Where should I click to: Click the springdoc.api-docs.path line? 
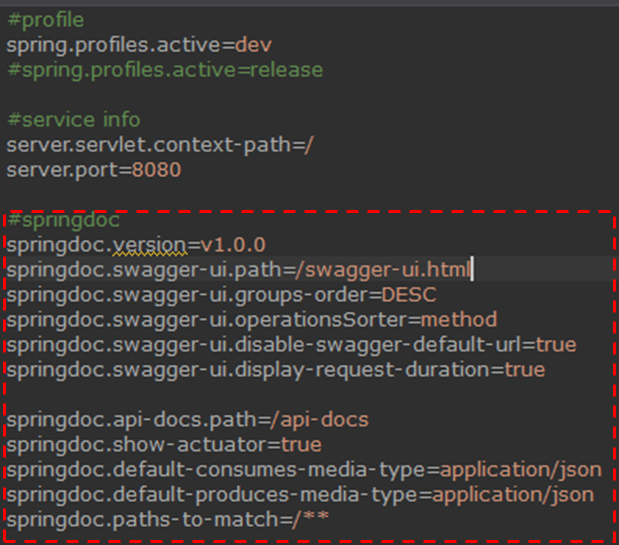click(188, 420)
